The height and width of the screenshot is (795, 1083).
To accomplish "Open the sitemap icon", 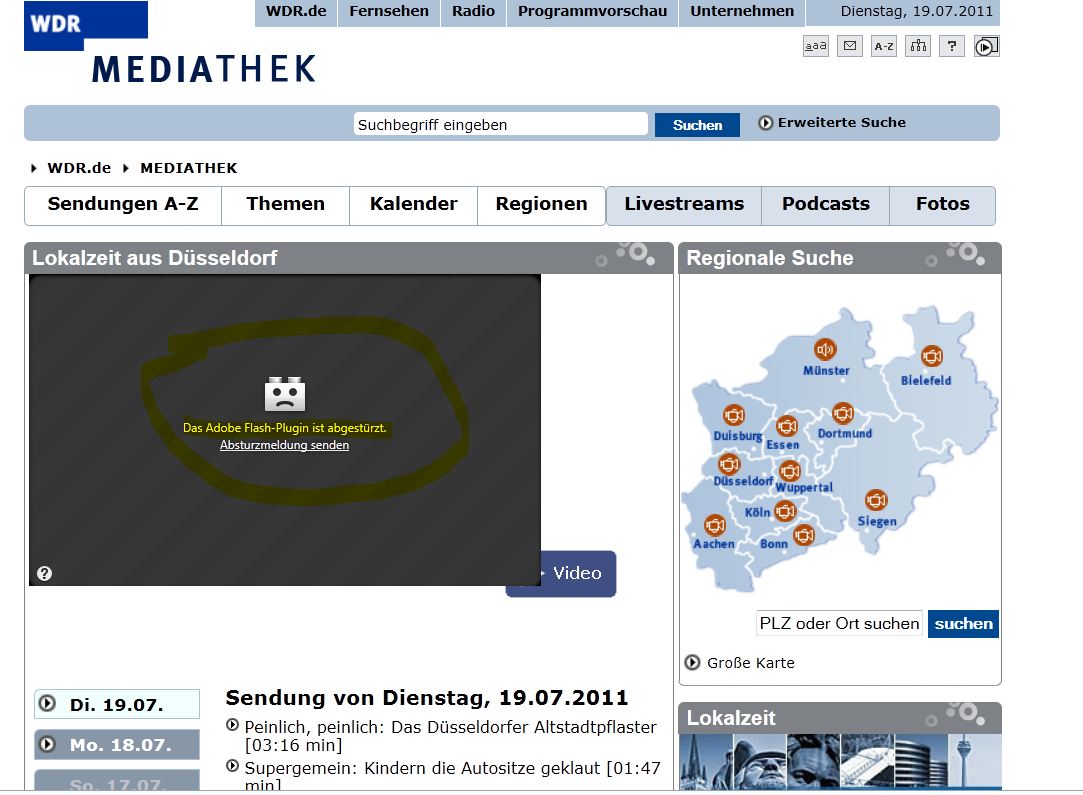I will coord(918,46).
